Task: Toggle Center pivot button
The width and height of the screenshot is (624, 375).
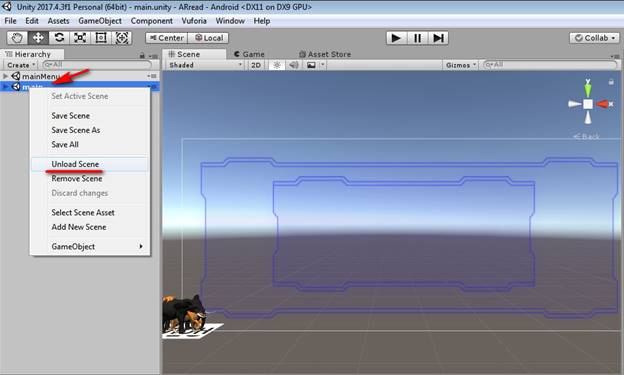Action: [166, 38]
